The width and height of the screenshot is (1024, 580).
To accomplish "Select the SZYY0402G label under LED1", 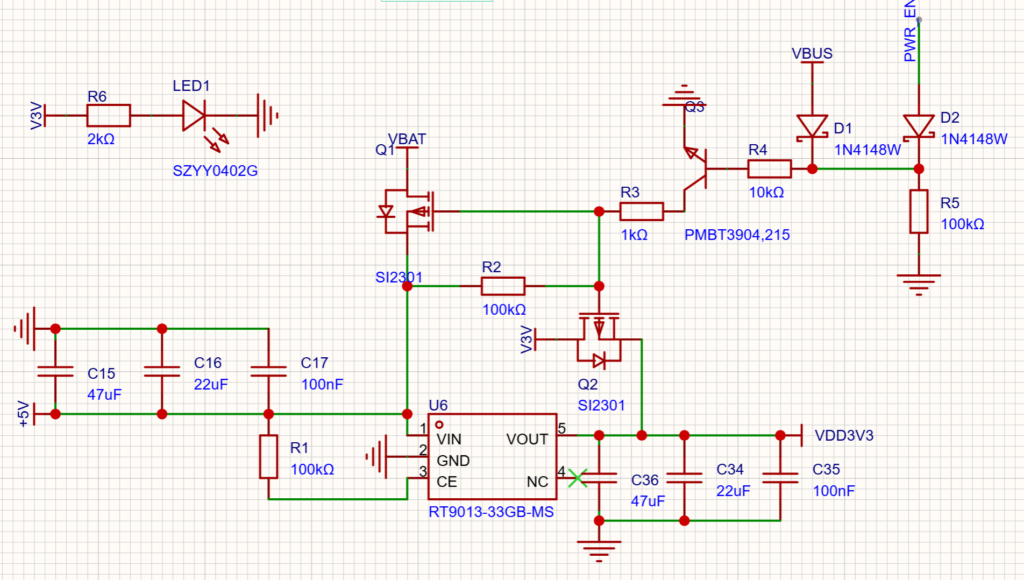I will coord(215,172).
